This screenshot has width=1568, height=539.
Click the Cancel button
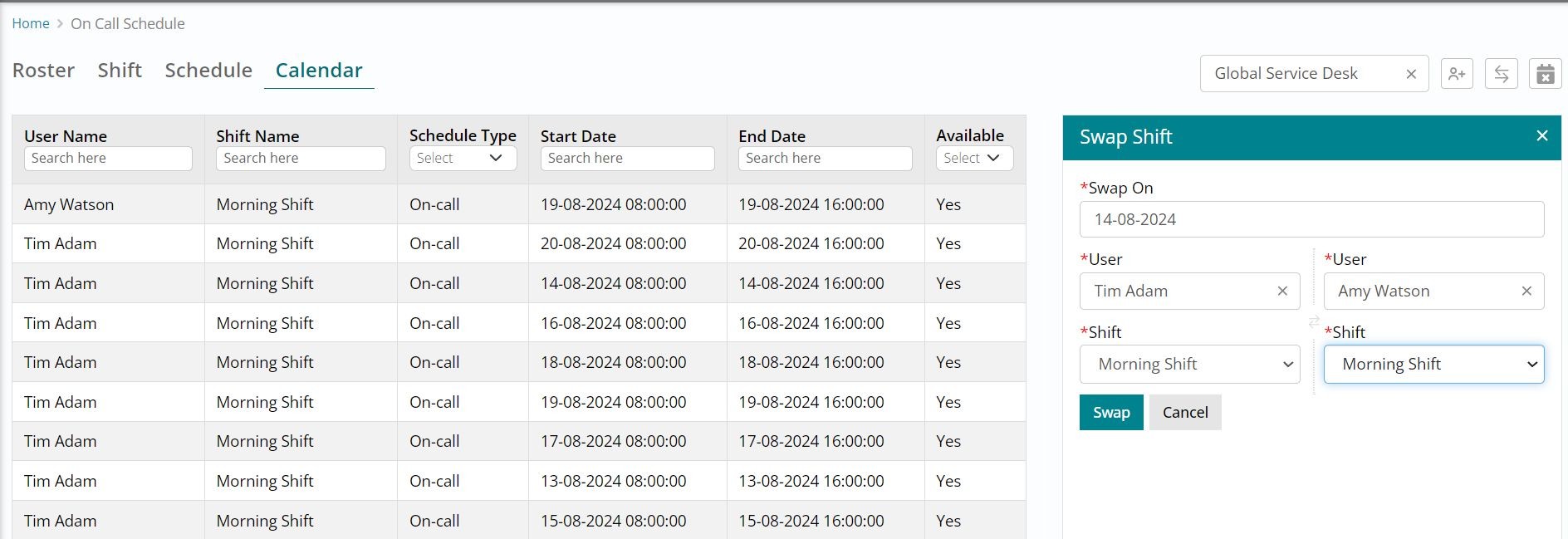coord(1185,413)
